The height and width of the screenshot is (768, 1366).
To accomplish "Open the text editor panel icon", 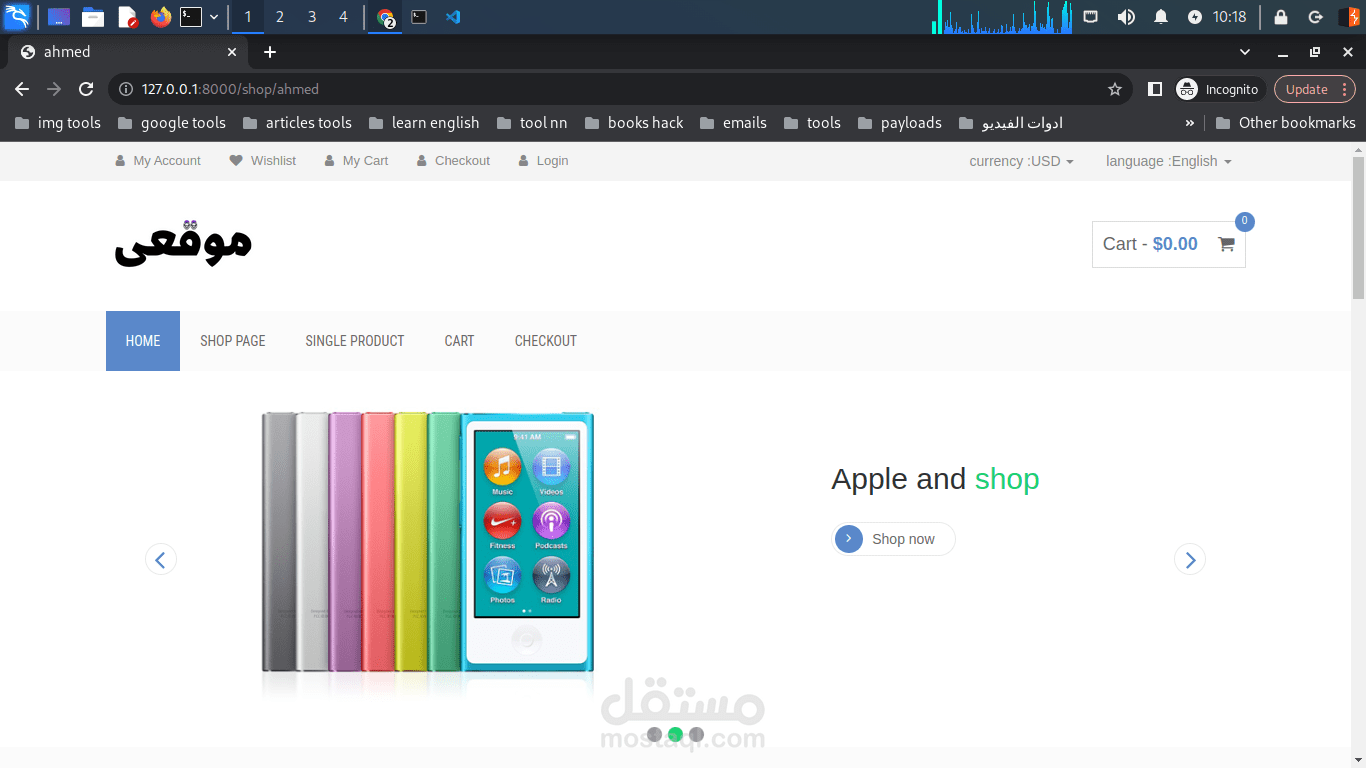I will pos(127,17).
